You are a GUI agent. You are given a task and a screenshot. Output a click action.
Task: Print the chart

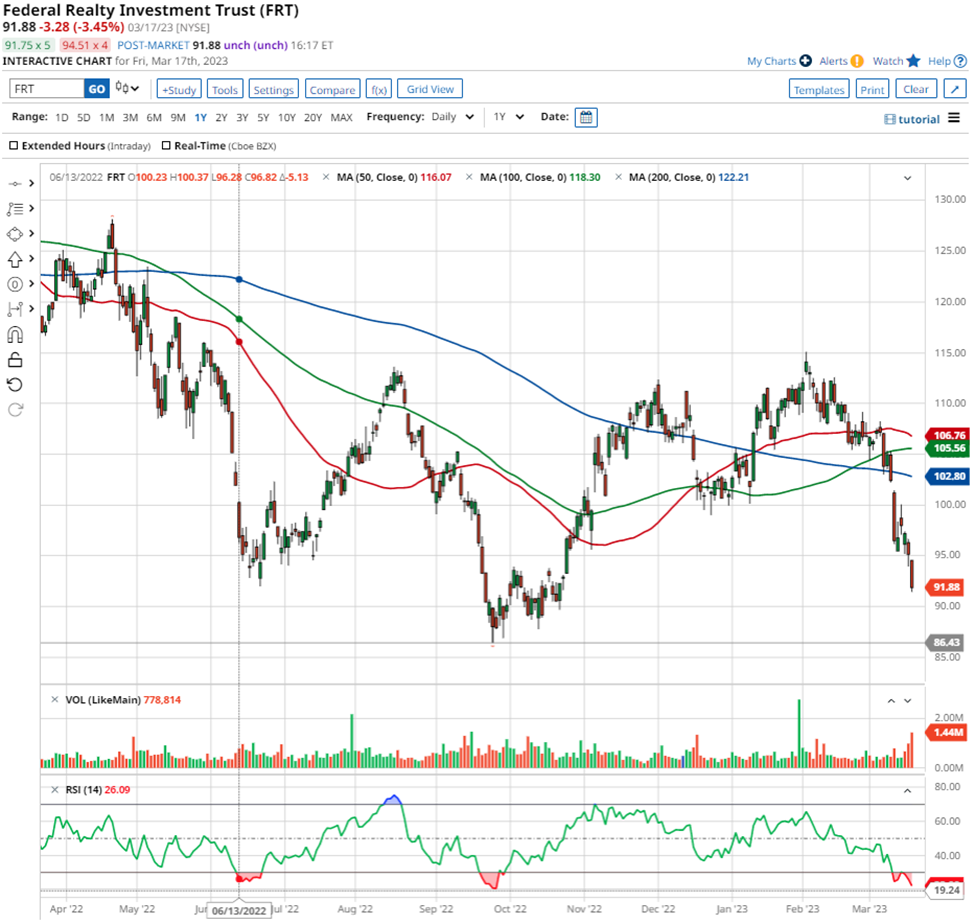pos(872,90)
